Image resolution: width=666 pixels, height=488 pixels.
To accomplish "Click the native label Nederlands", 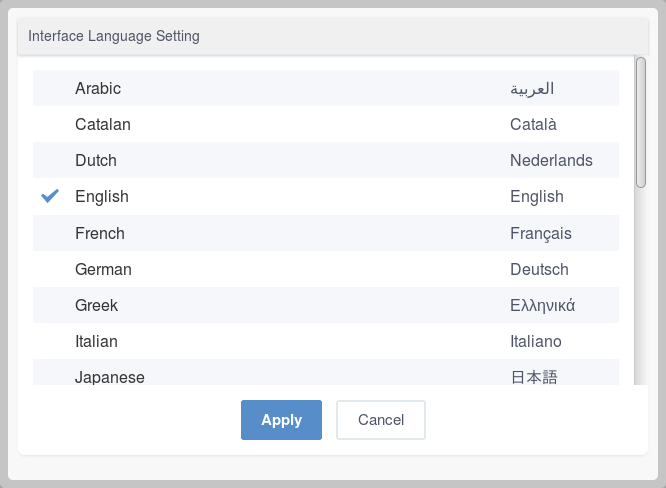I will (x=551, y=161).
